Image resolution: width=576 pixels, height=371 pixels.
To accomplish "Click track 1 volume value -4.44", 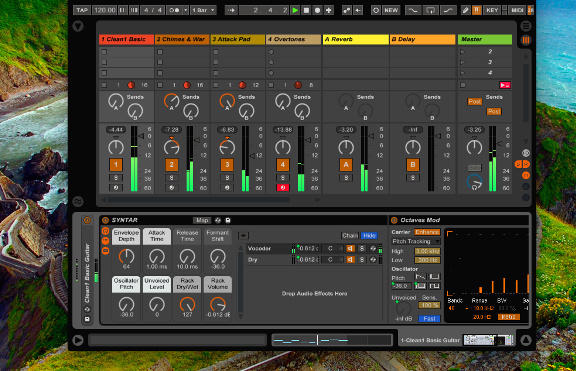I will 116,130.
